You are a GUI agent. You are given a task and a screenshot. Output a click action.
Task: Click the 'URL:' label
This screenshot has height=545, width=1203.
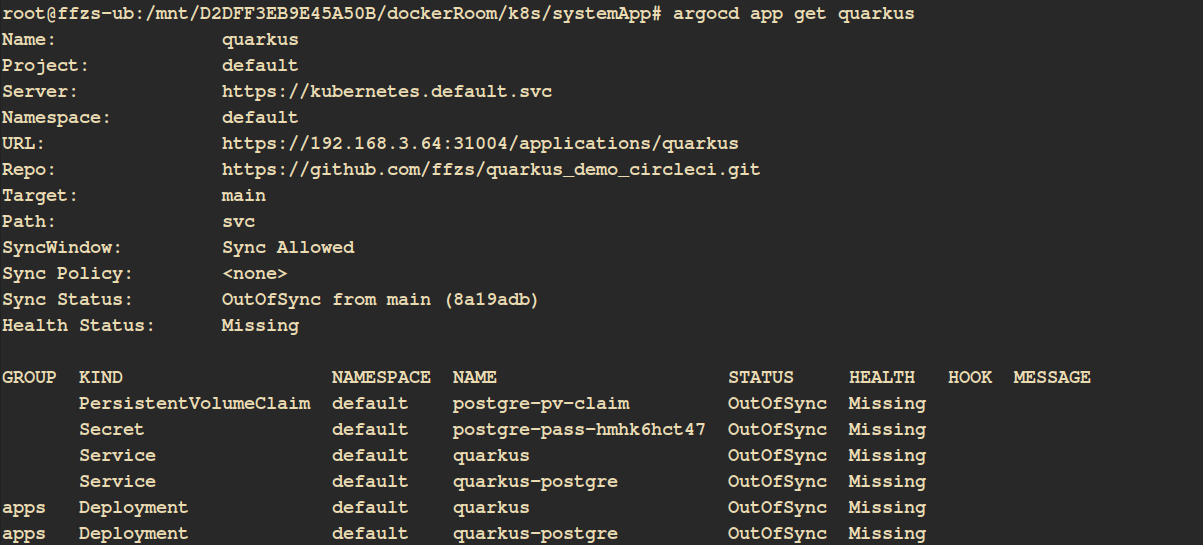tap(24, 144)
